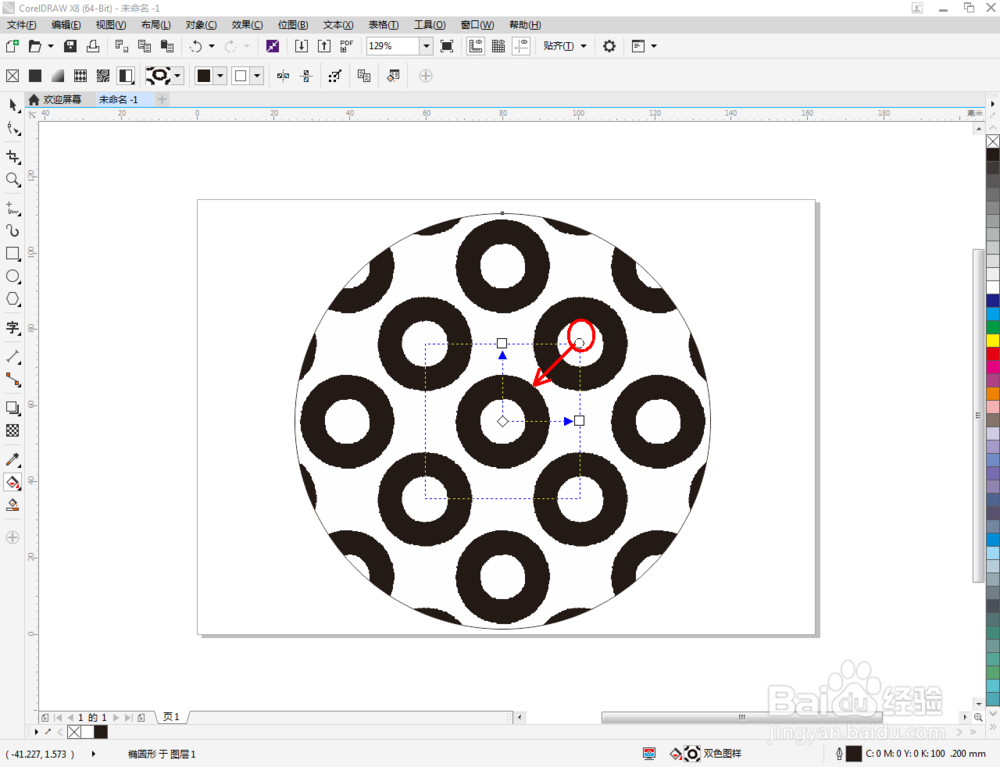Select the Color Eyedropper tool
Viewport: 1000px width, 767px height.
click(13, 460)
